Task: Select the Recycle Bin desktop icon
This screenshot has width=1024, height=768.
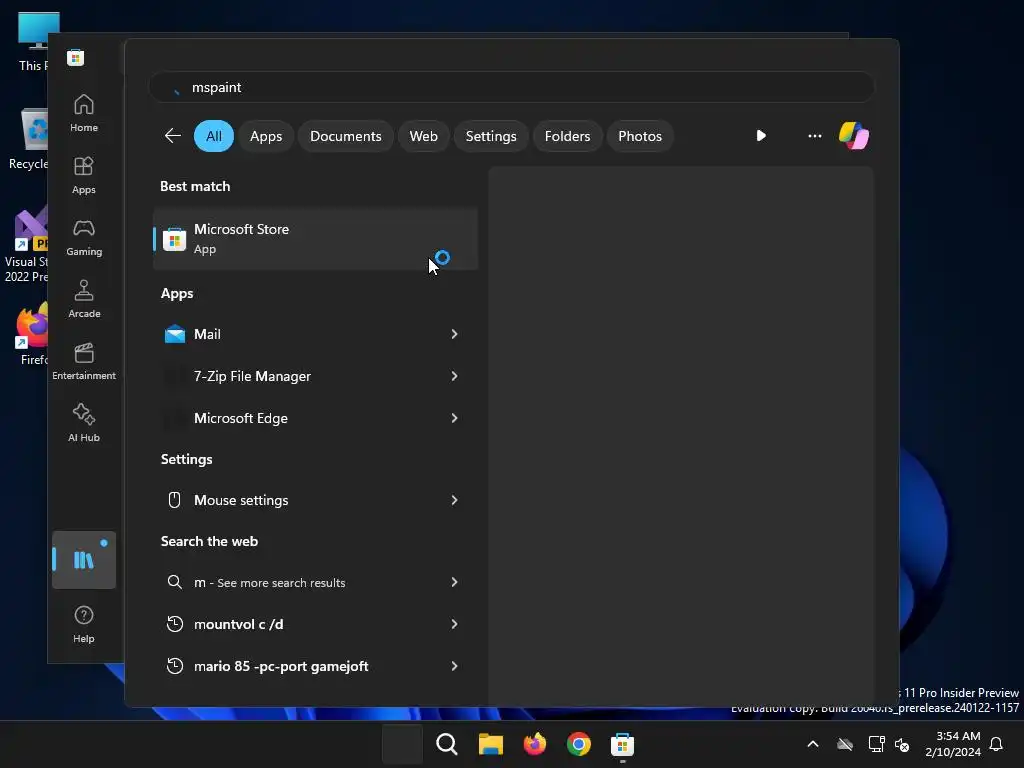Action: (28, 139)
